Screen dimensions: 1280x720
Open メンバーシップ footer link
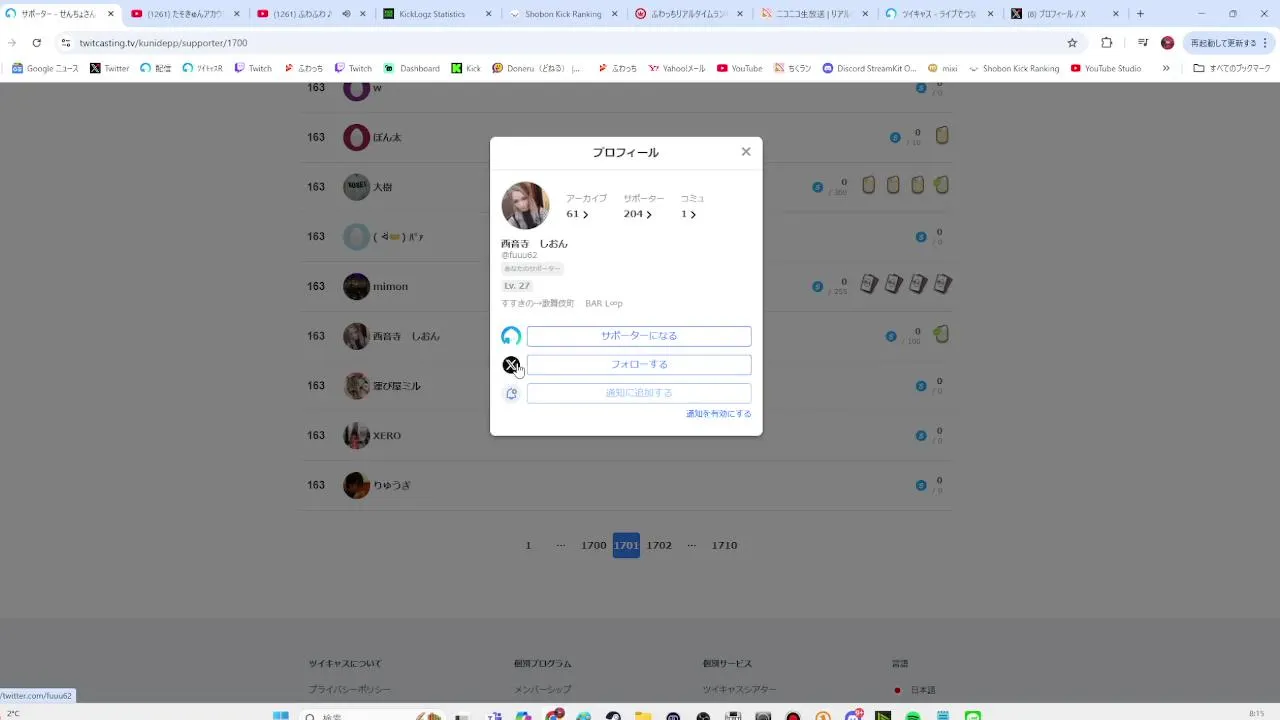542,689
